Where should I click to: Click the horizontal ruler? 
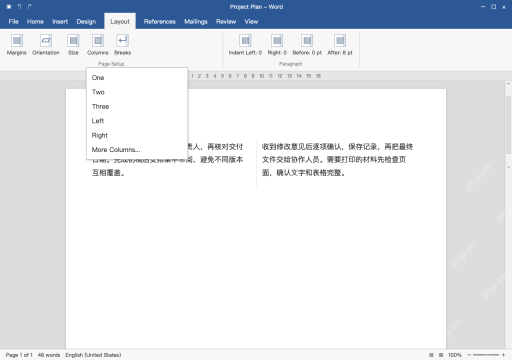tap(256, 76)
